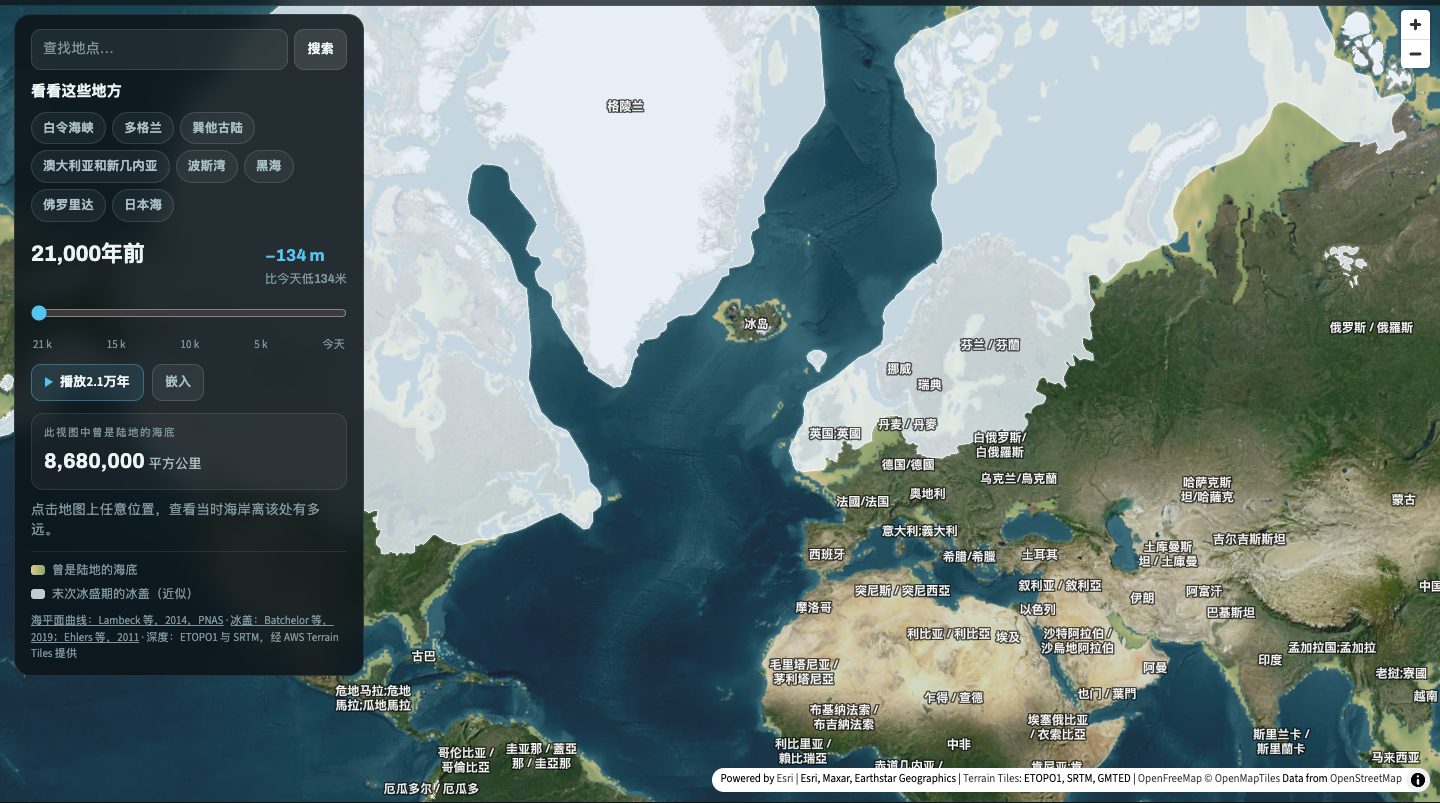
Task: Go to 巽他古陆 preset
Action: coord(217,128)
